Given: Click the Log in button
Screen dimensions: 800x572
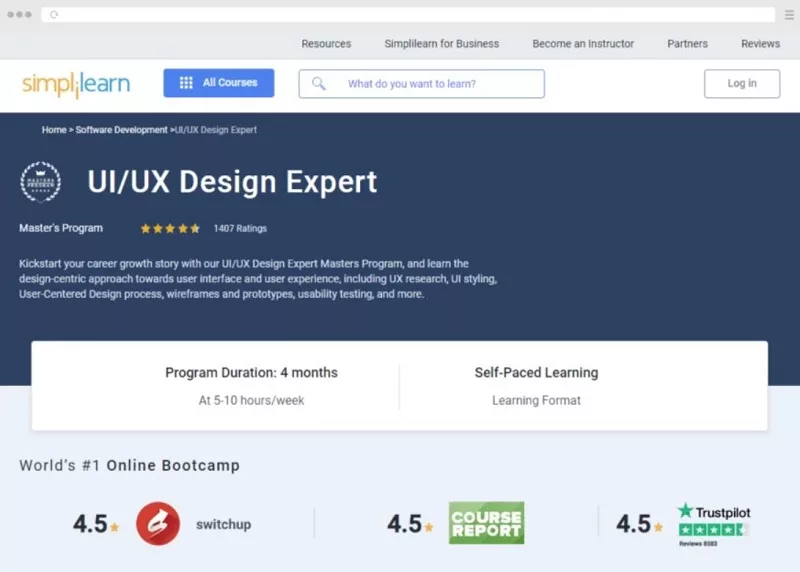Looking at the screenshot, I should click(x=742, y=84).
